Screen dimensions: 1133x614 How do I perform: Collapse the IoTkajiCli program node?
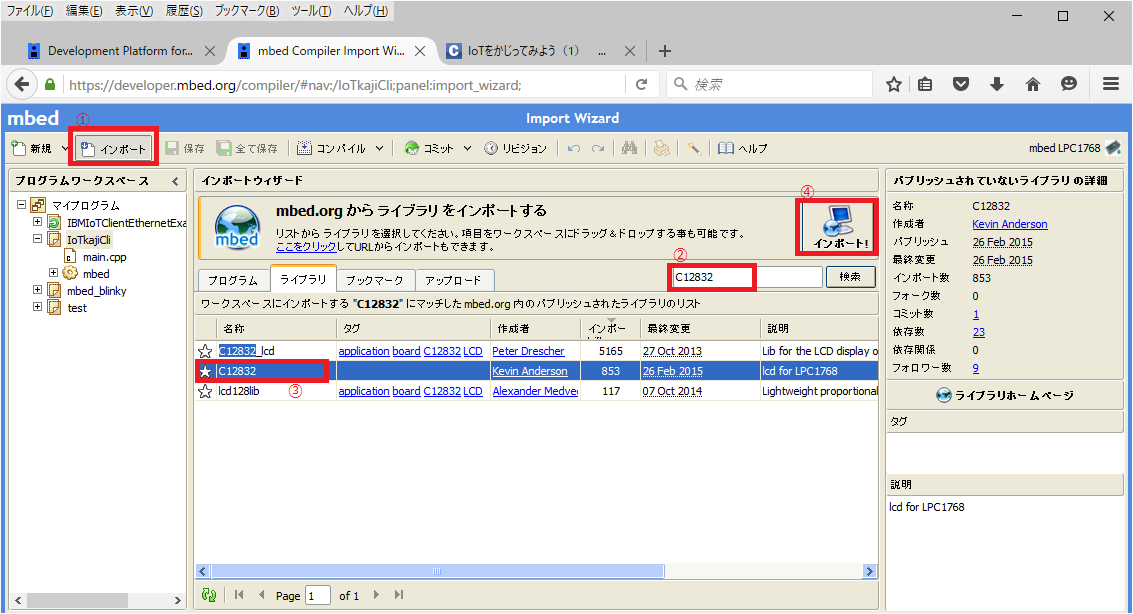[x=37, y=239]
